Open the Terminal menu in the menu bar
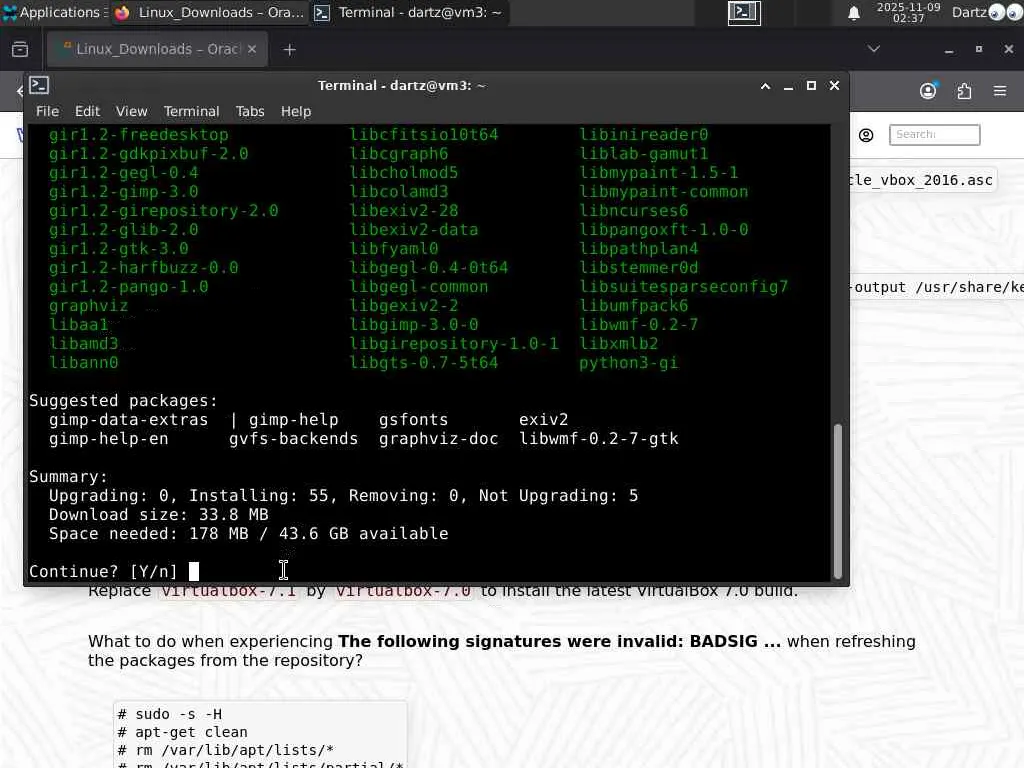 tap(191, 111)
